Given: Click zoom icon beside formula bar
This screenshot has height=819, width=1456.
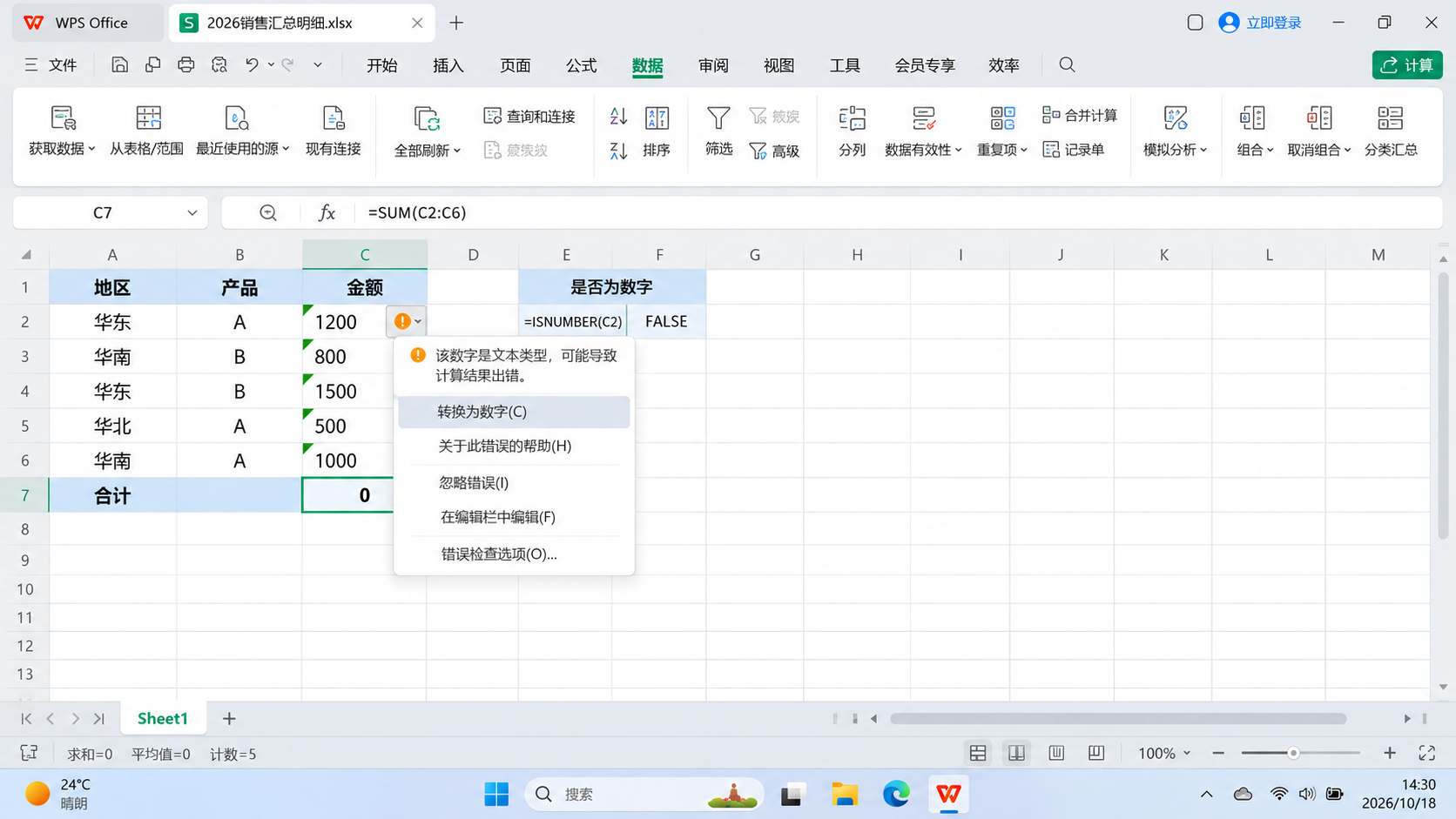Looking at the screenshot, I should (268, 212).
